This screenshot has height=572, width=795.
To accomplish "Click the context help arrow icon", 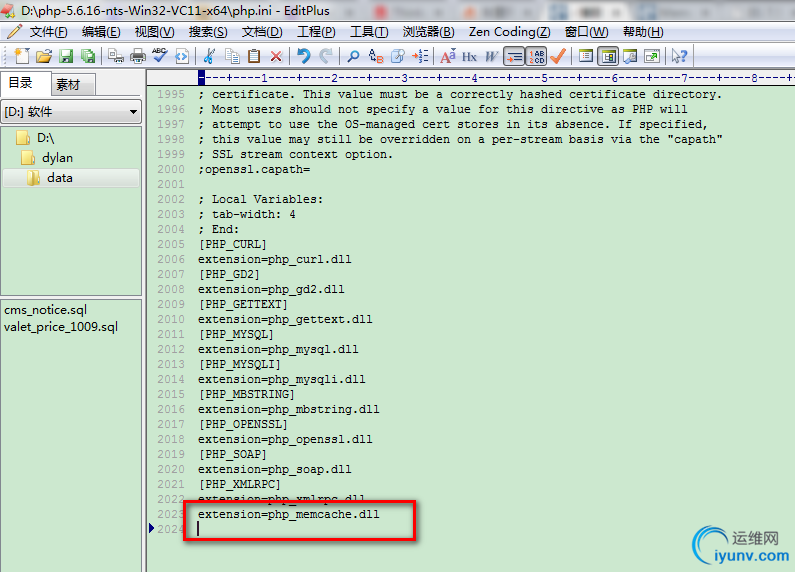I will pos(679,56).
